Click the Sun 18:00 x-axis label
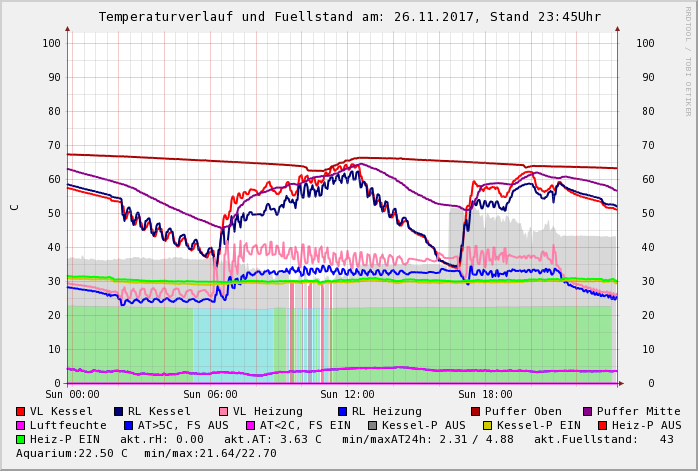This screenshot has width=698, height=471. coord(485,395)
